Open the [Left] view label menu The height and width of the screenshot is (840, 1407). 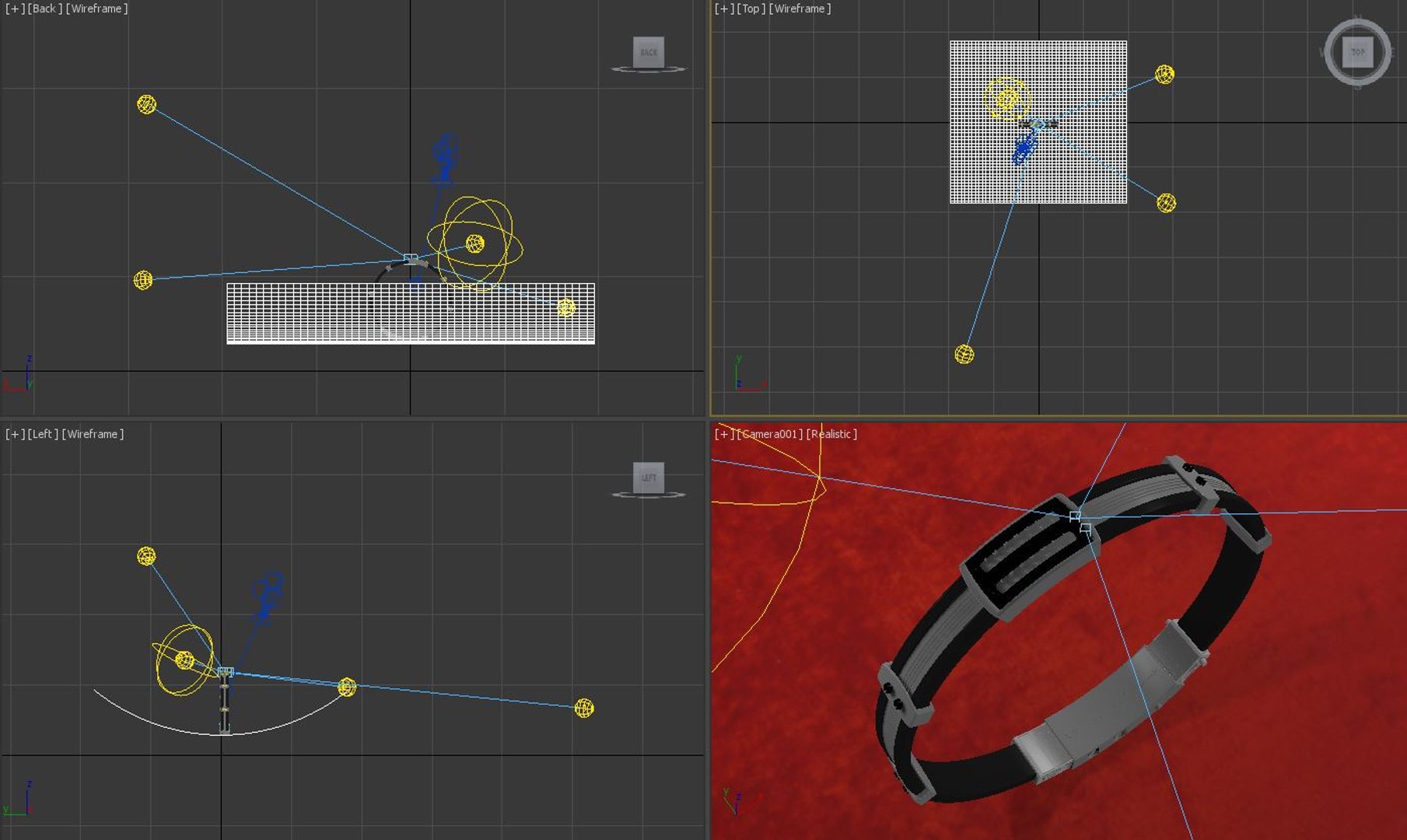(44, 434)
